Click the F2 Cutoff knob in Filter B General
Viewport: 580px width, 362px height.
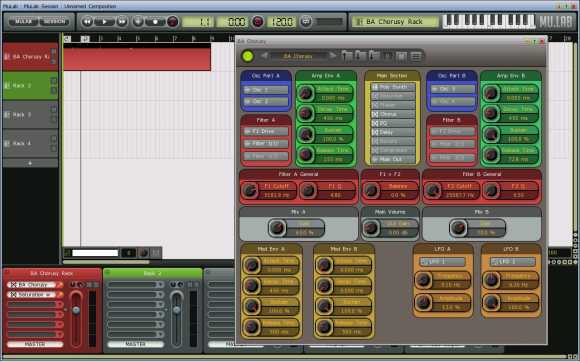tap(432, 190)
